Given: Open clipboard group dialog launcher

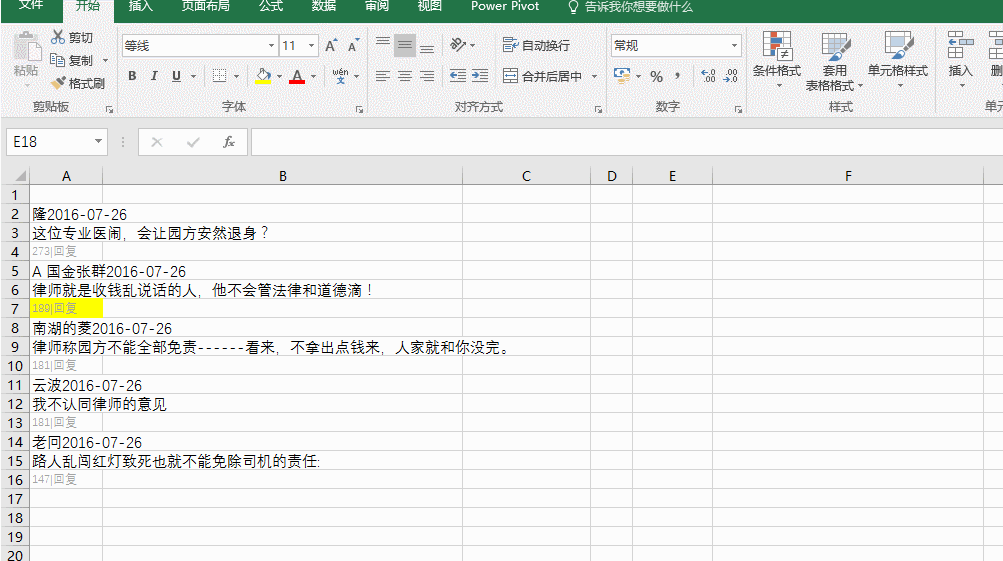Looking at the screenshot, I should [109, 109].
